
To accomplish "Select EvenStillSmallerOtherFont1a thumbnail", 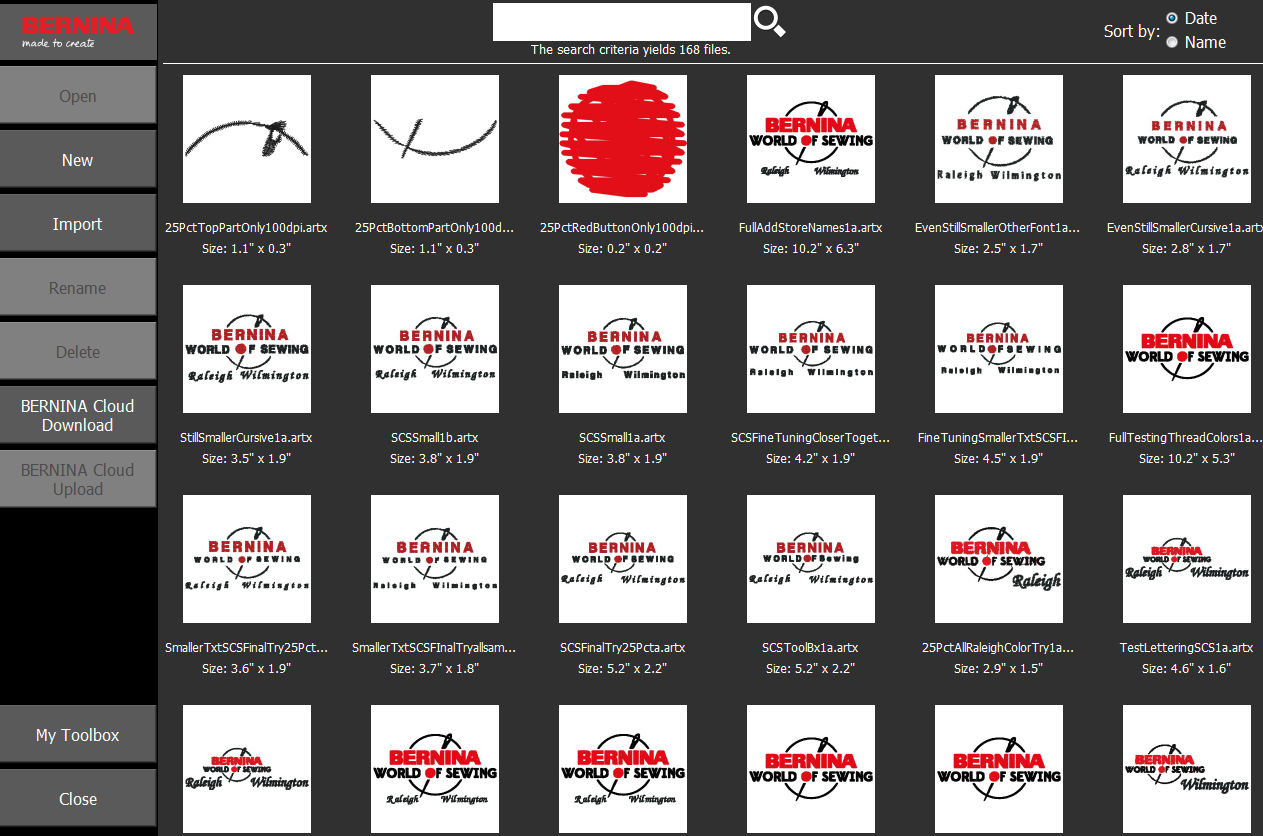I will (x=999, y=139).
